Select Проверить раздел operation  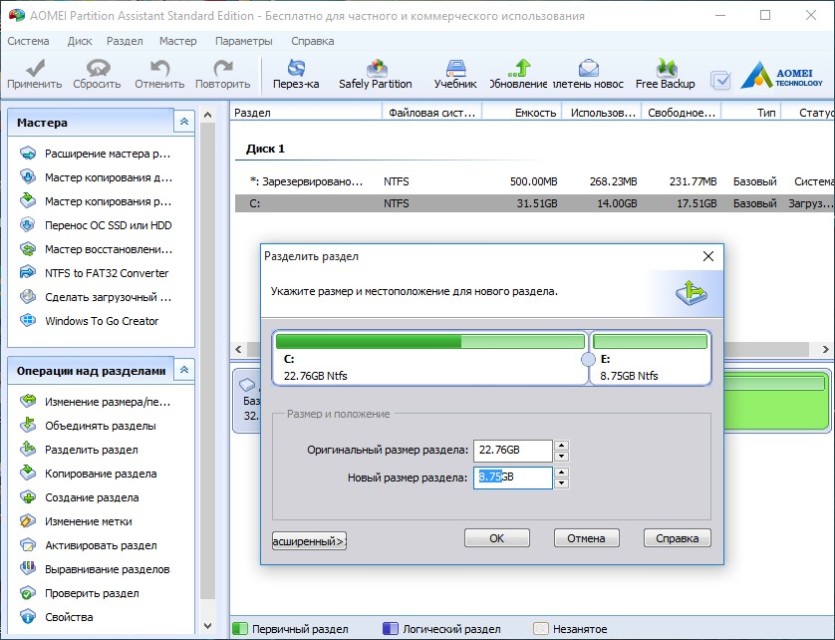point(79,593)
